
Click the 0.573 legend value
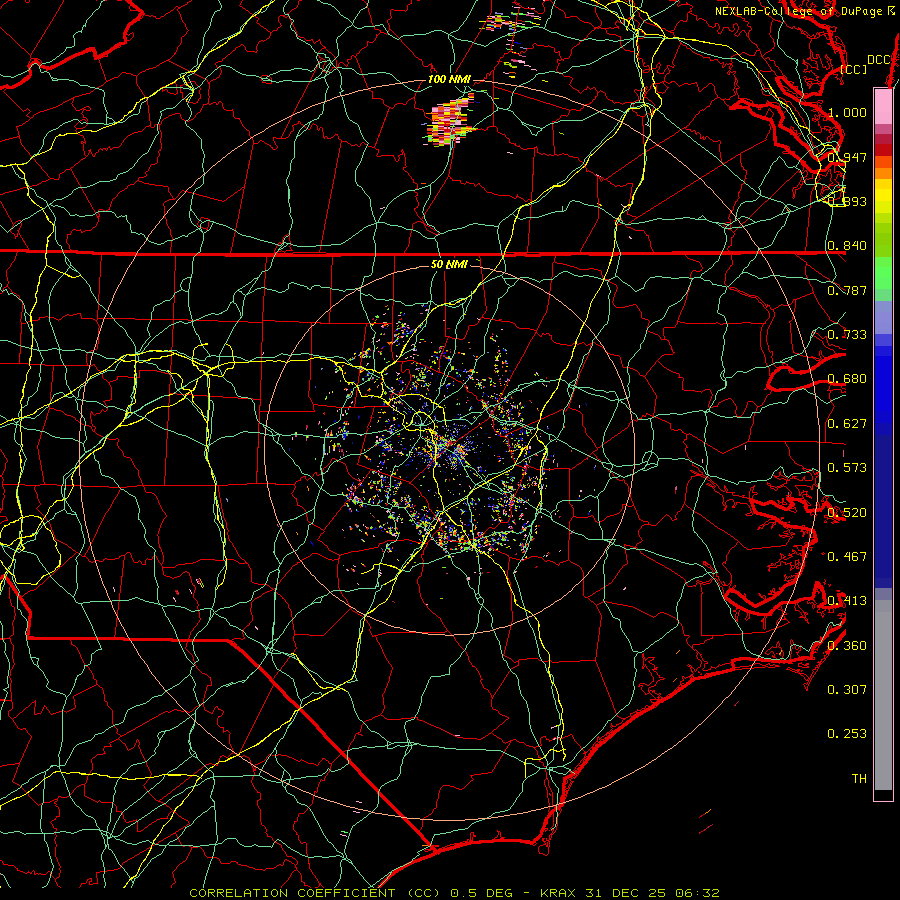click(x=847, y=468)
